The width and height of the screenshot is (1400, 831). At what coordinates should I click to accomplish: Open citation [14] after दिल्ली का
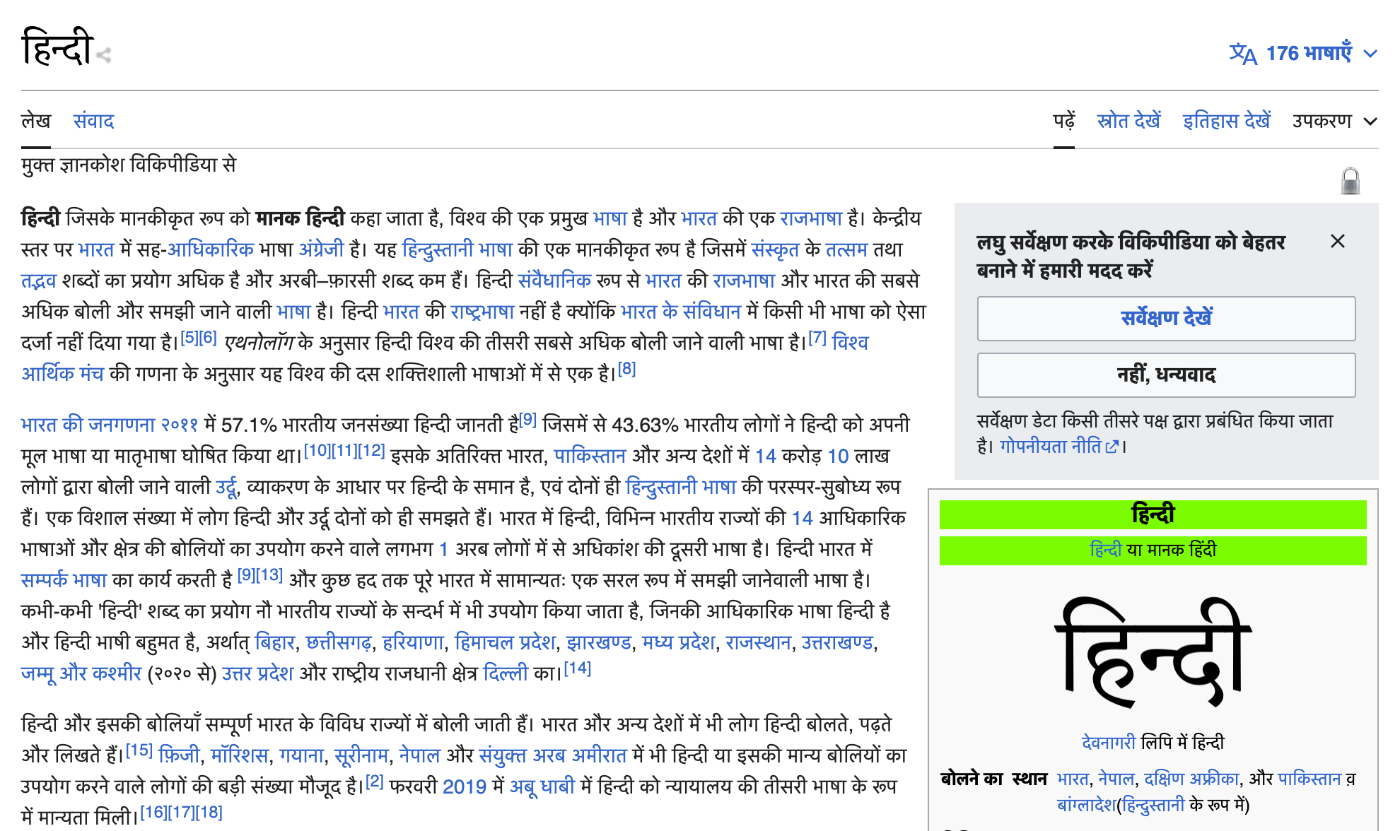pyautogui.click(x=577, y=668)
